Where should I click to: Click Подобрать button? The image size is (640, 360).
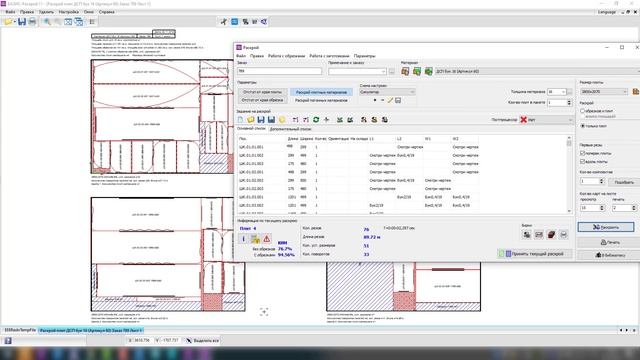(624, 182)
